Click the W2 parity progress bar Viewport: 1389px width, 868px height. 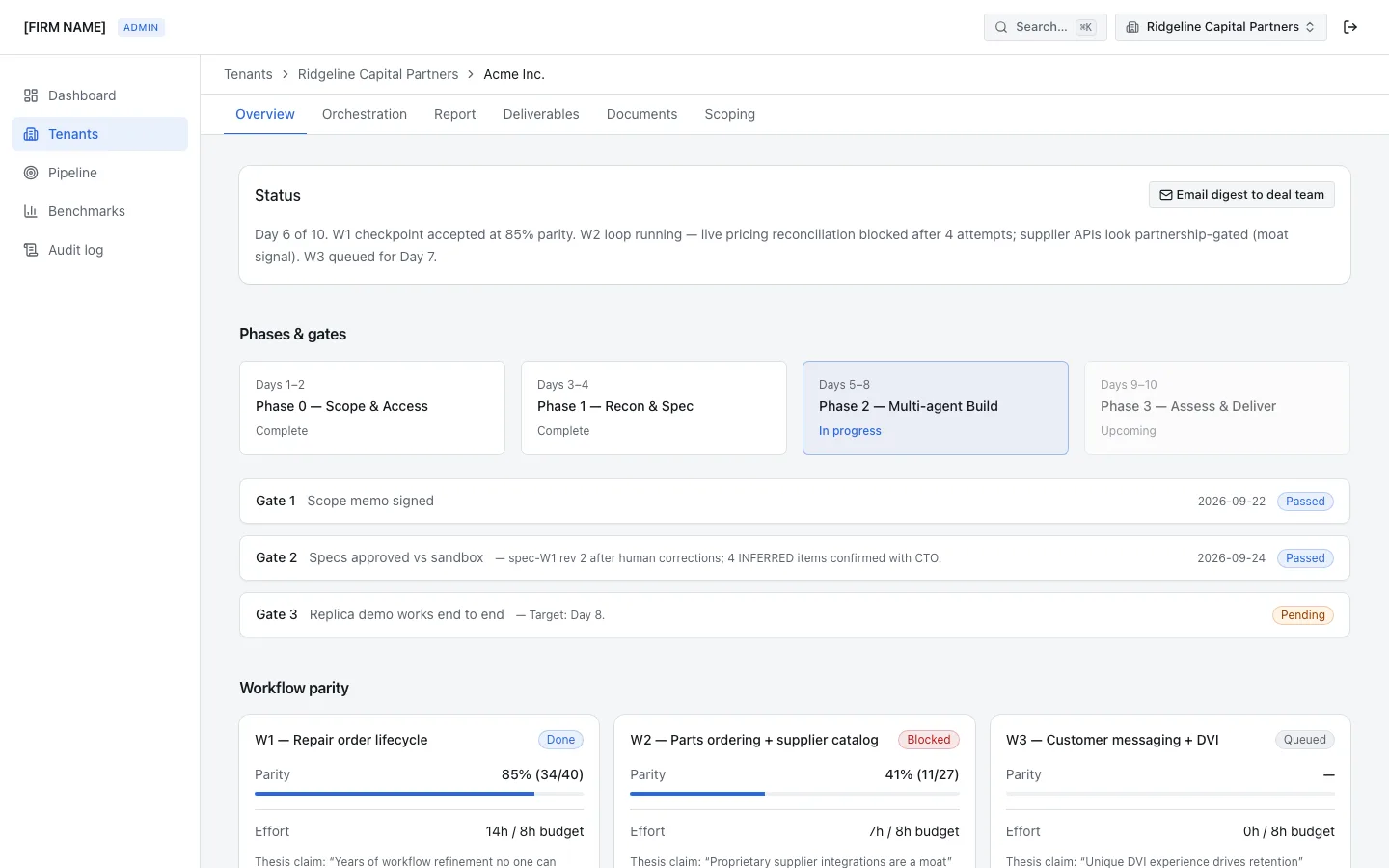point(795,794)
